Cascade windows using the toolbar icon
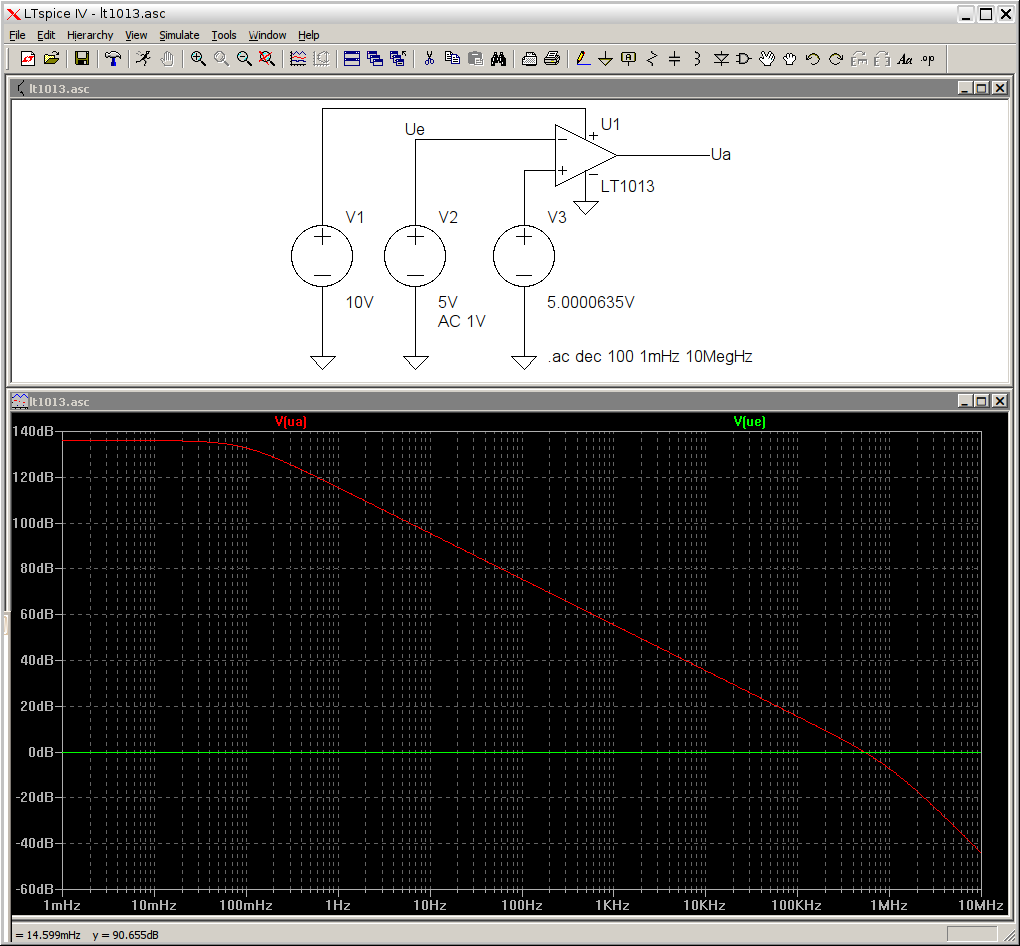 [x=375, y=59]
